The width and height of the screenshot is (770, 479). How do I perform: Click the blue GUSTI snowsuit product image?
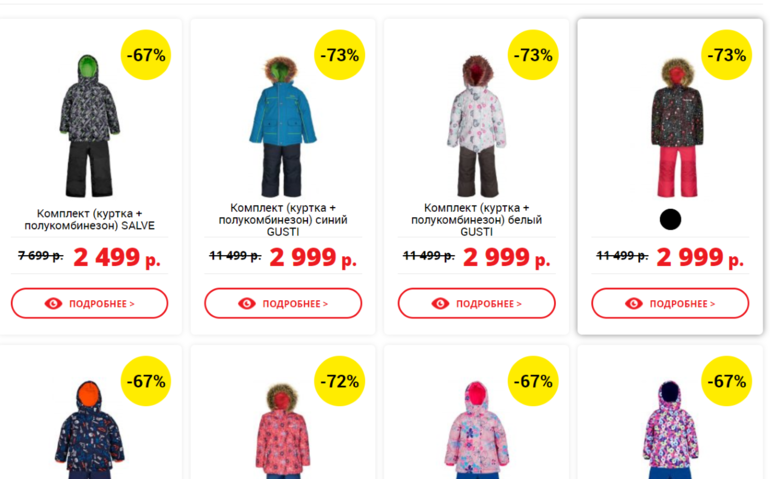[283, 125]
